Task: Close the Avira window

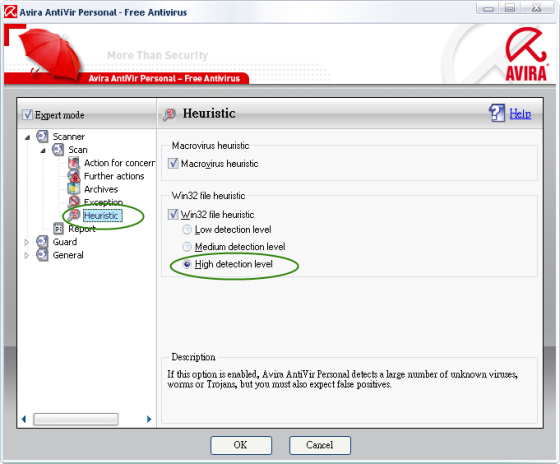Action: coord(537,8)
